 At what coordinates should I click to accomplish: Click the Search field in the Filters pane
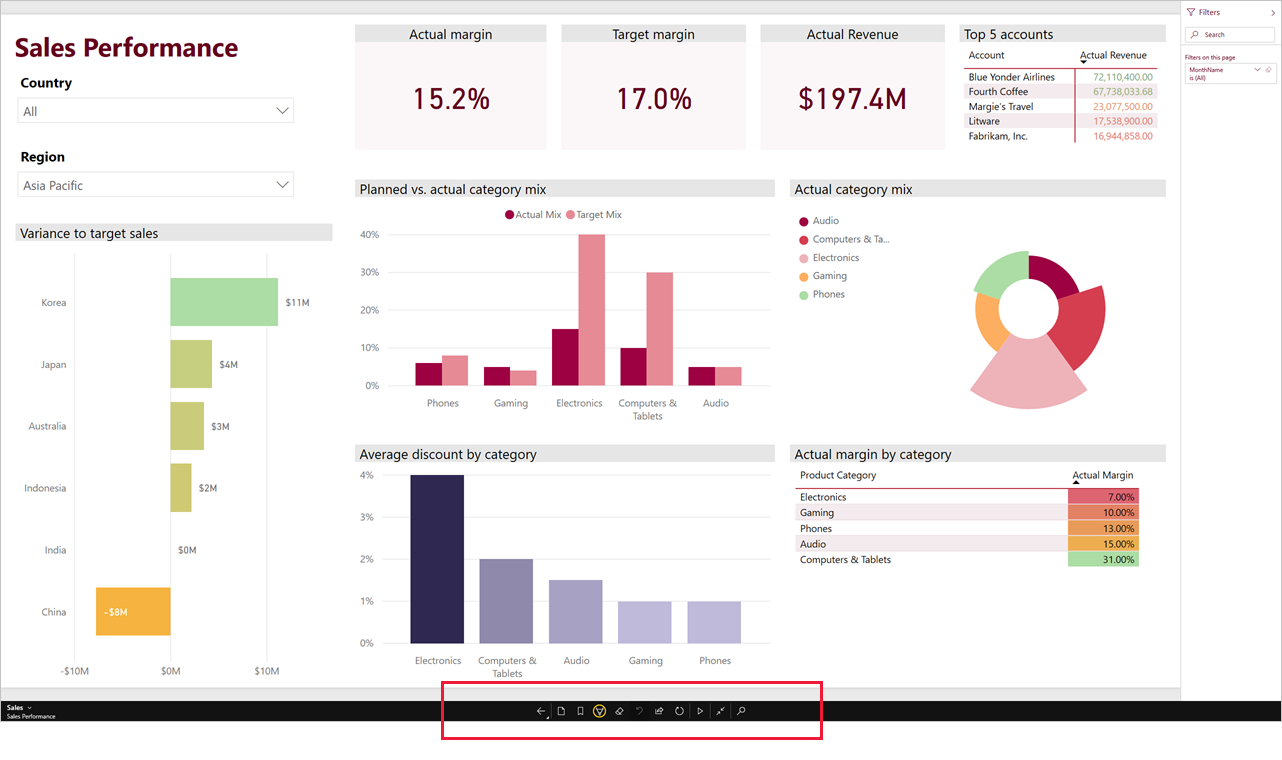pyautogui.click(x=1229, y=34)
